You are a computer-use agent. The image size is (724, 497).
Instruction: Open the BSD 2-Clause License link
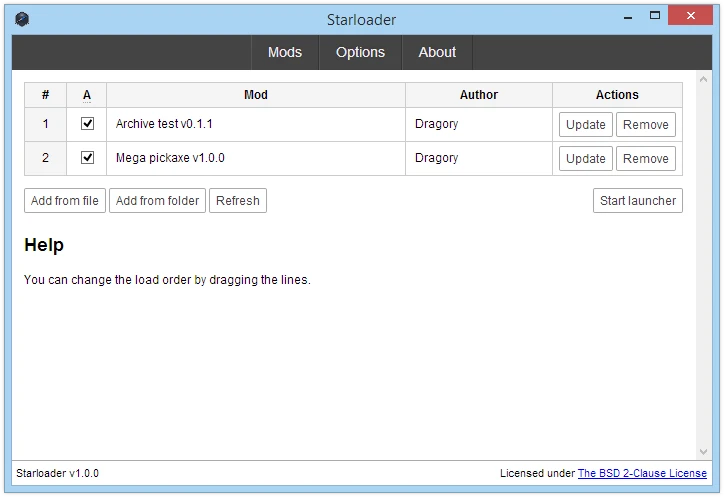point(642,473)
